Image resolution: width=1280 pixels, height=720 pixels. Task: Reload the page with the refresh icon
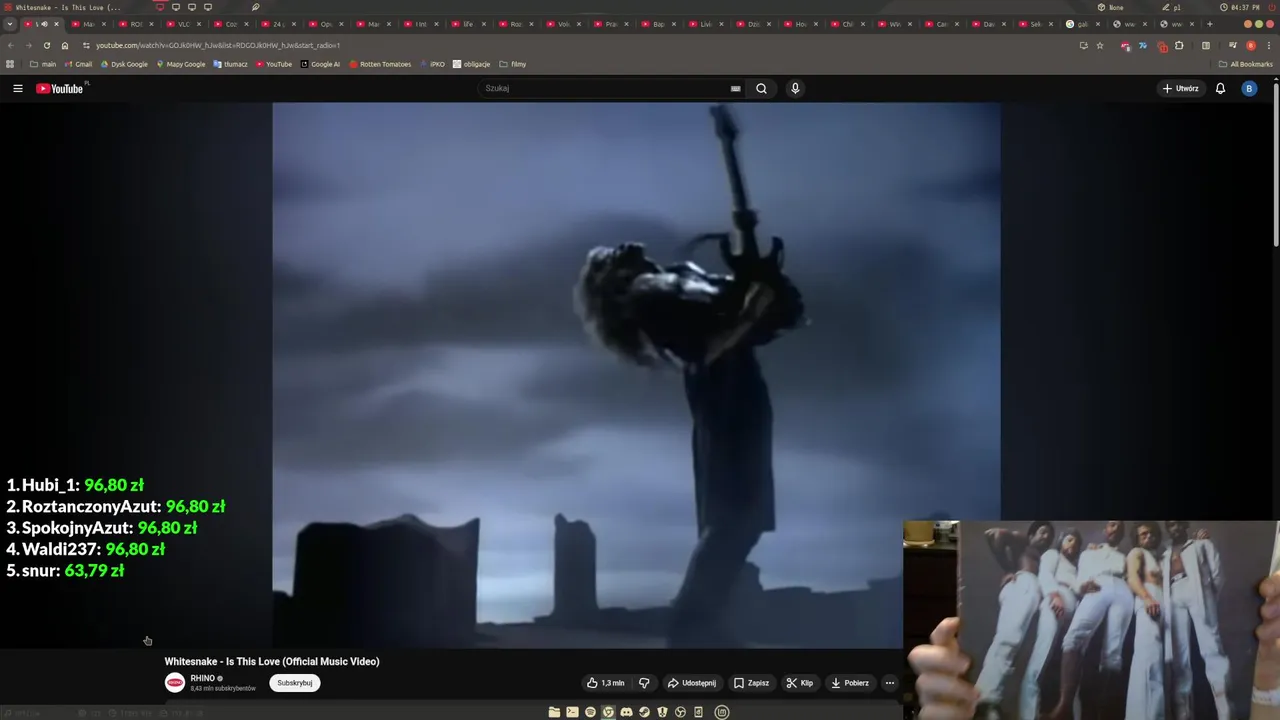pyautogui.click(x=46, y=45)
